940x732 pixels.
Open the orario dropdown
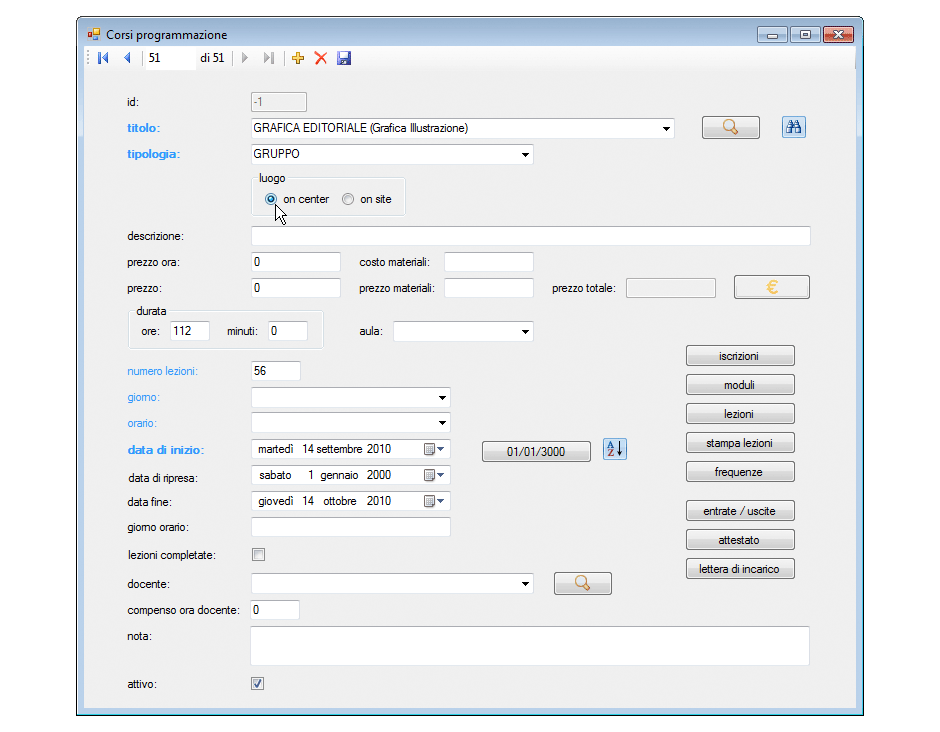tap(442, 423)
